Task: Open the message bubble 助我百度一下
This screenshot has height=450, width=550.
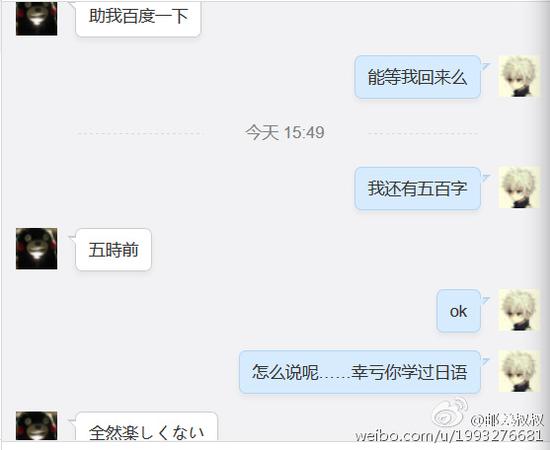Action: pos(138,19)
